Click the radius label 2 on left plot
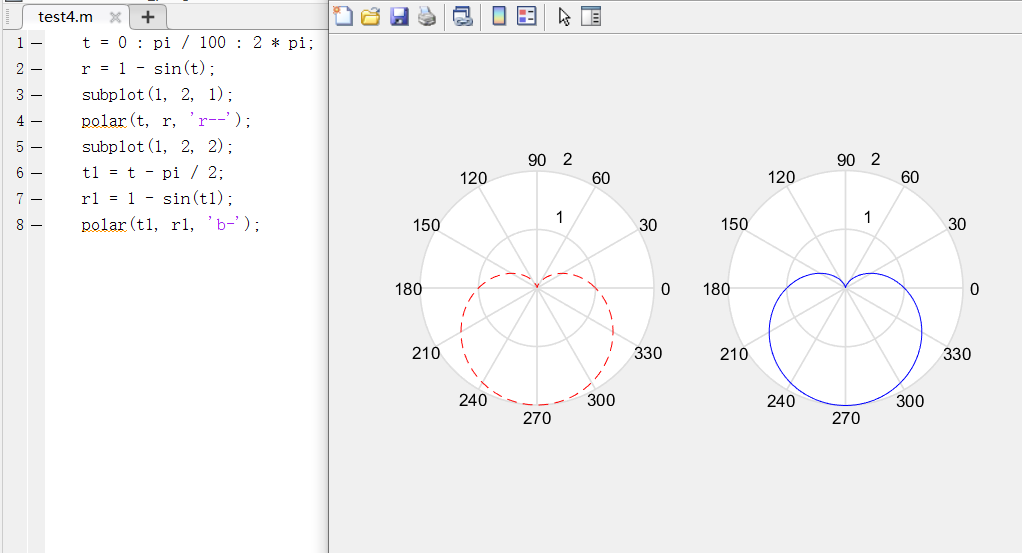The width and height of the screenshot is (1022, 553). [568, 160]
